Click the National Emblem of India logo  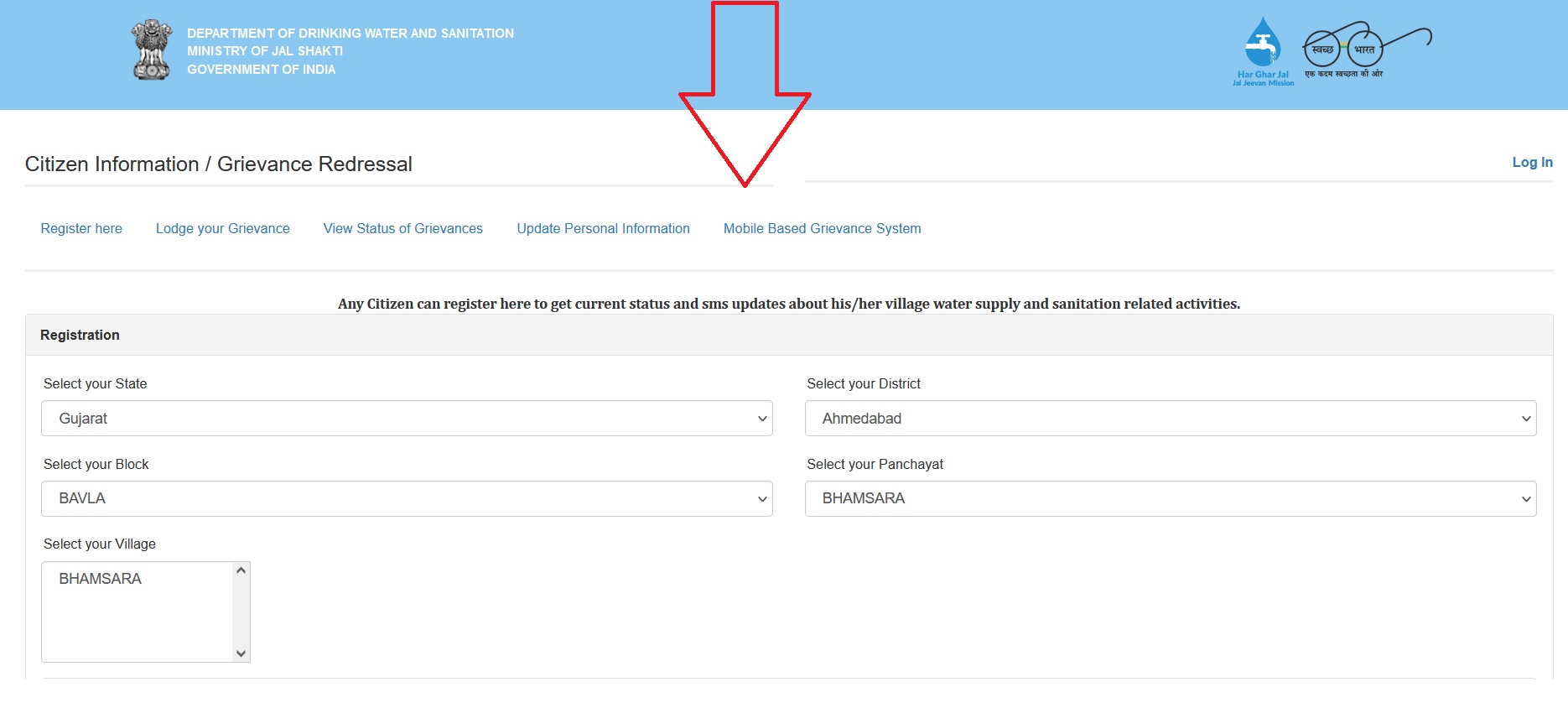coord(152,50)
